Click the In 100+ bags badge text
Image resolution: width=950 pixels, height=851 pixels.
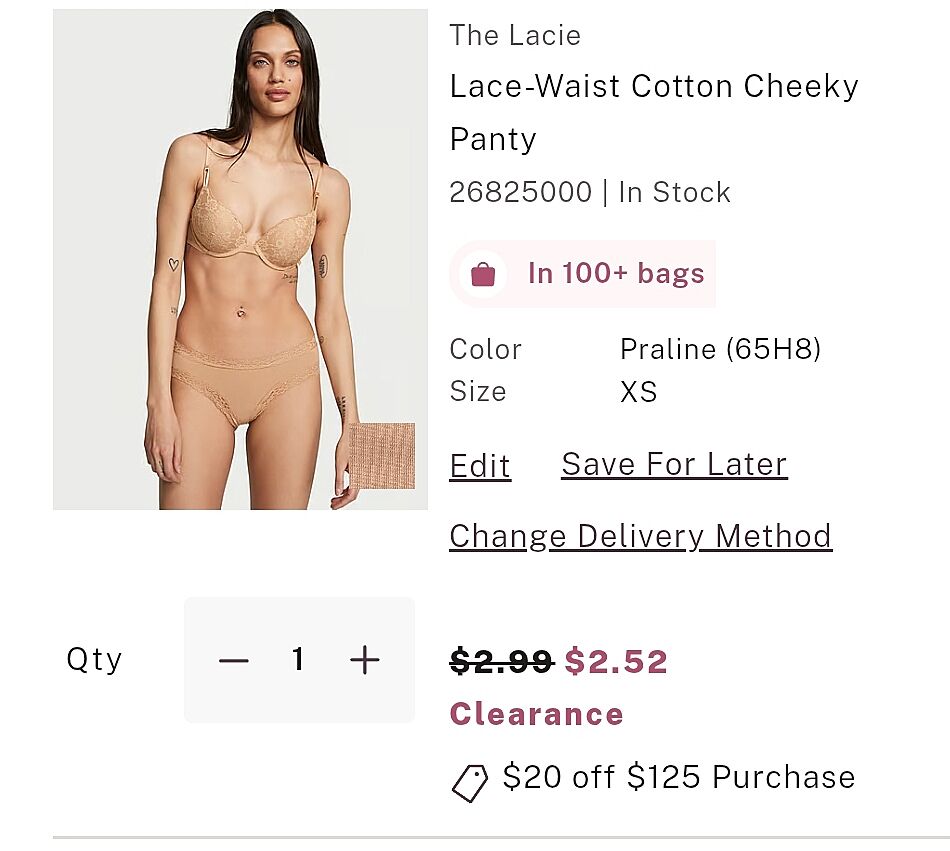[616, 274]
